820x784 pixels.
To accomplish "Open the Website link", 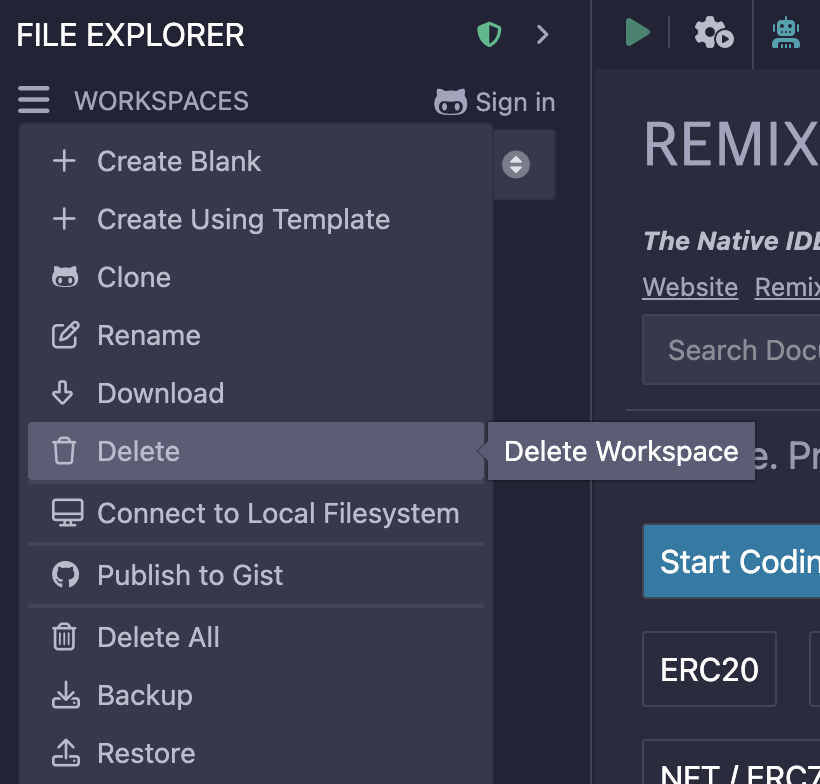I will click(690, 287).
